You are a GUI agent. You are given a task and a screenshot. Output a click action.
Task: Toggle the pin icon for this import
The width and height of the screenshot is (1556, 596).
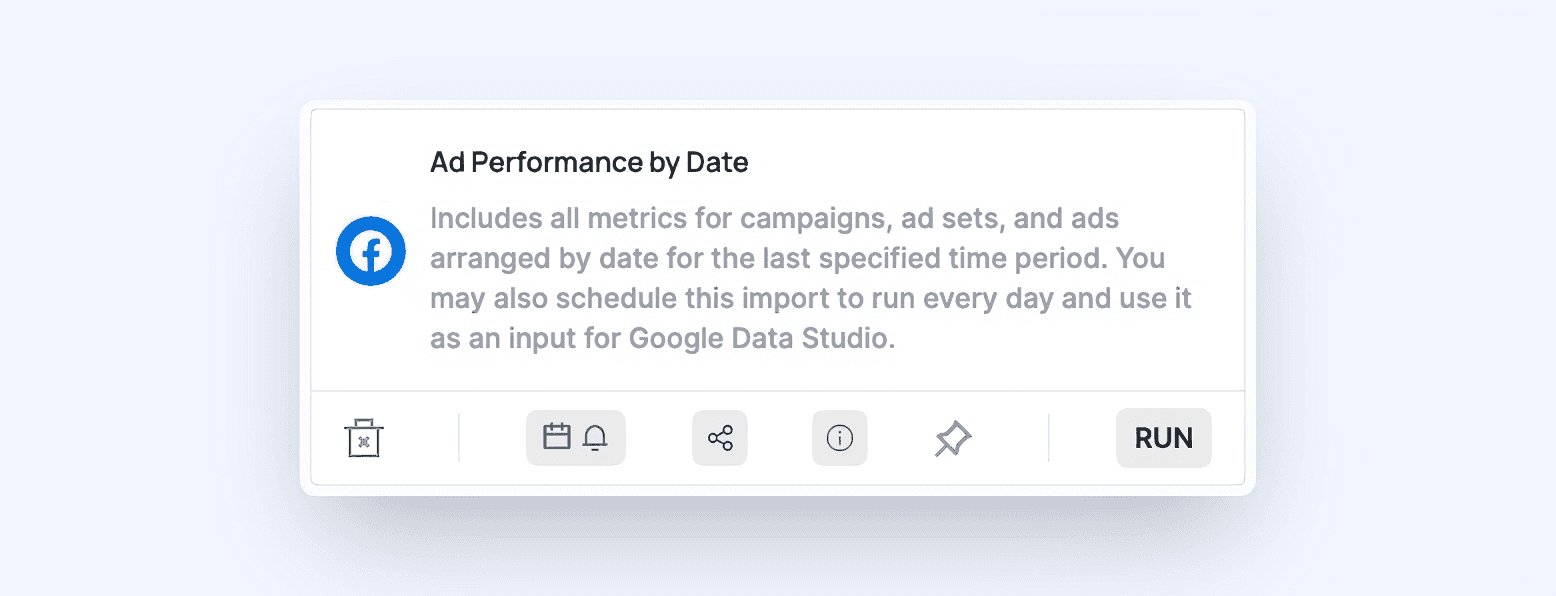(x=952, y=439)
